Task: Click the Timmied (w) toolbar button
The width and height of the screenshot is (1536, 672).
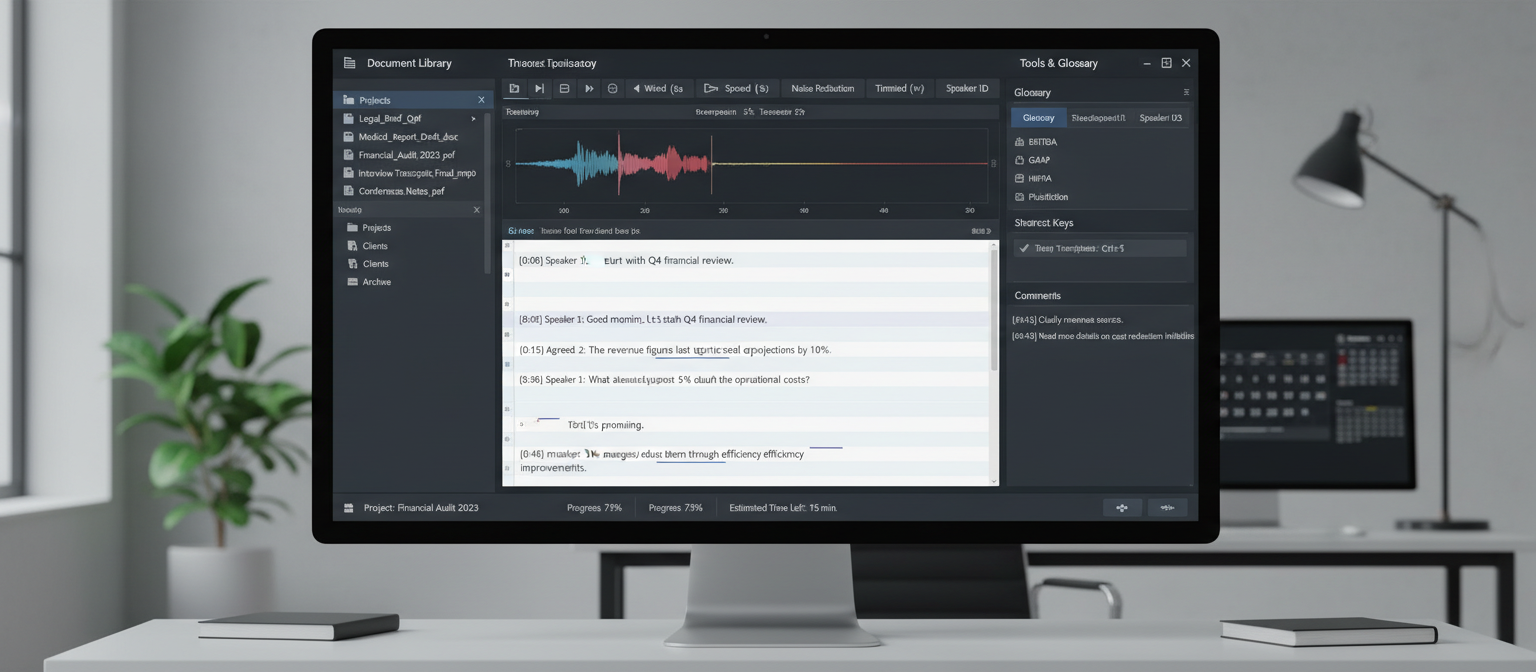Action: (x=899, y=88)
